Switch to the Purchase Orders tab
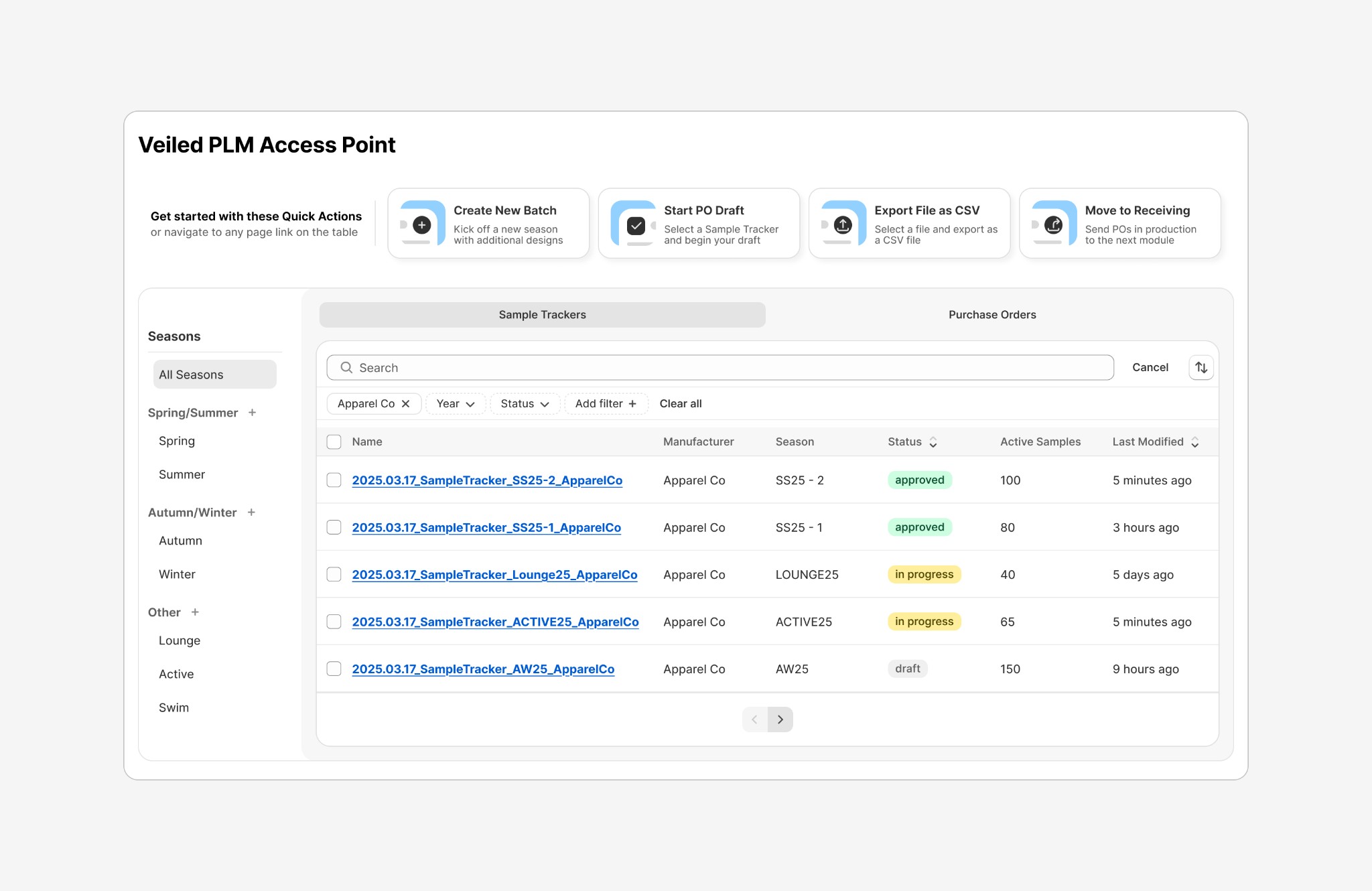Screen dimensions: 1372x891 click(x=991, y=315)
